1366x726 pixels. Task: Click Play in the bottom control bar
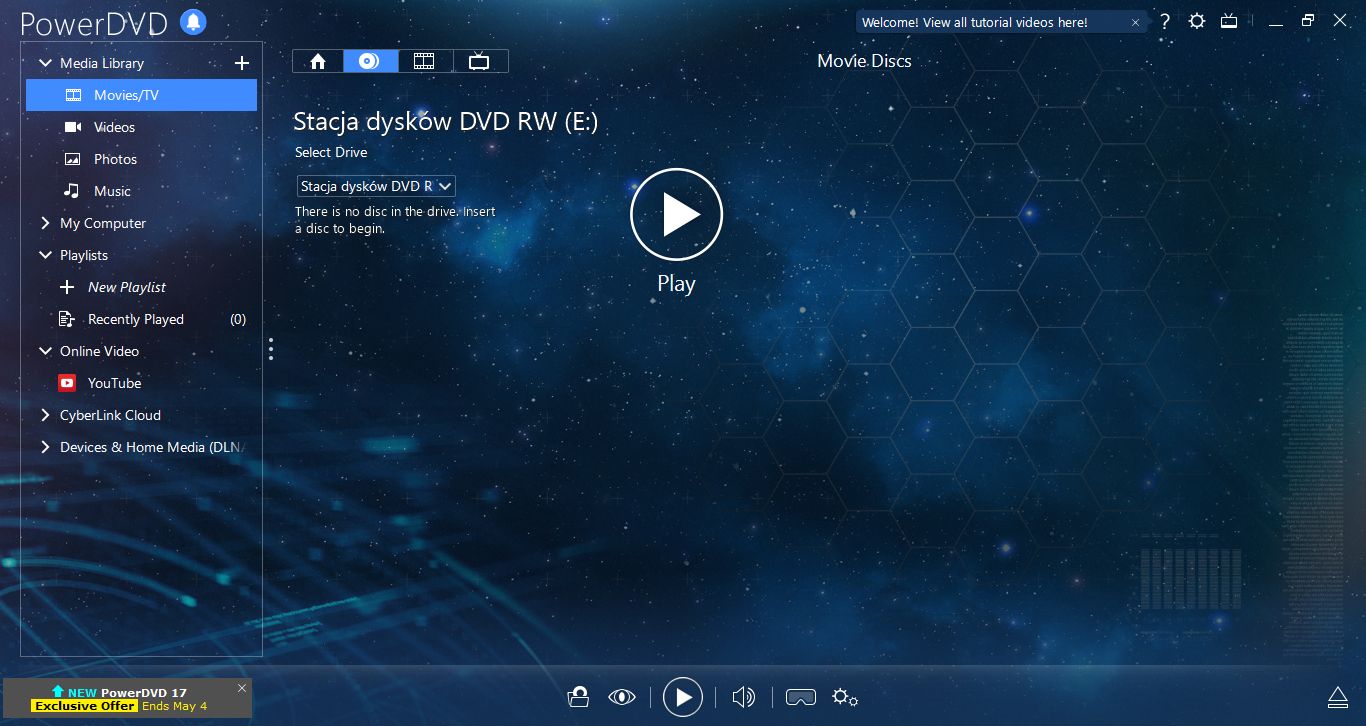click(683, 697)
